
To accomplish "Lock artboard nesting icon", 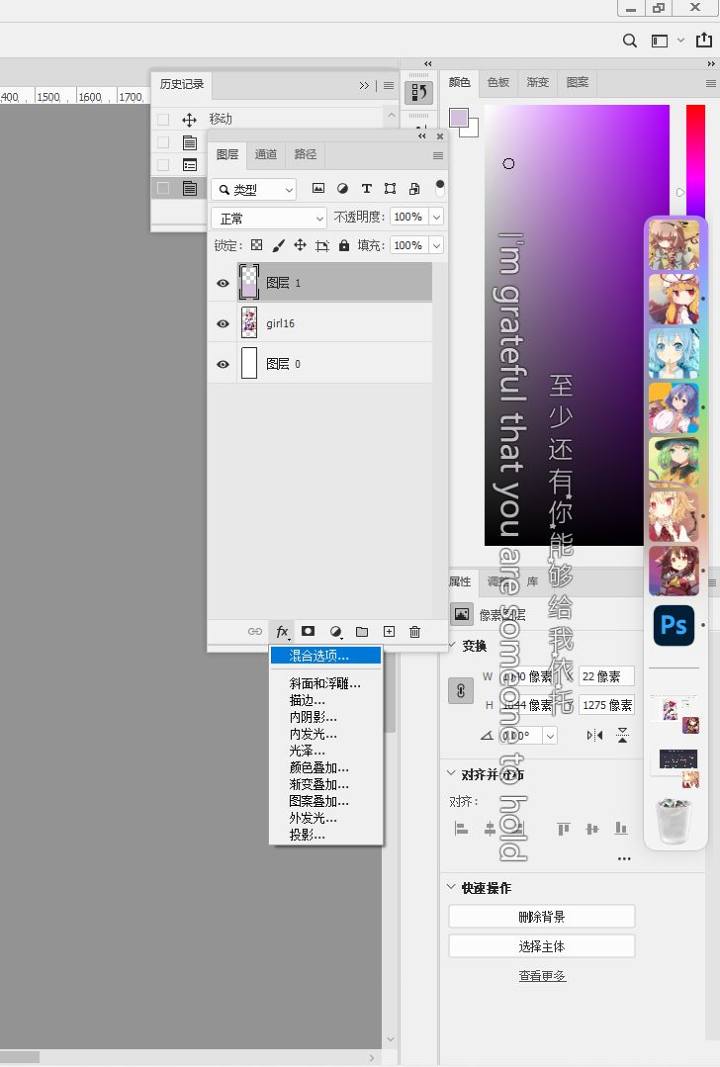I will point(322,246).
